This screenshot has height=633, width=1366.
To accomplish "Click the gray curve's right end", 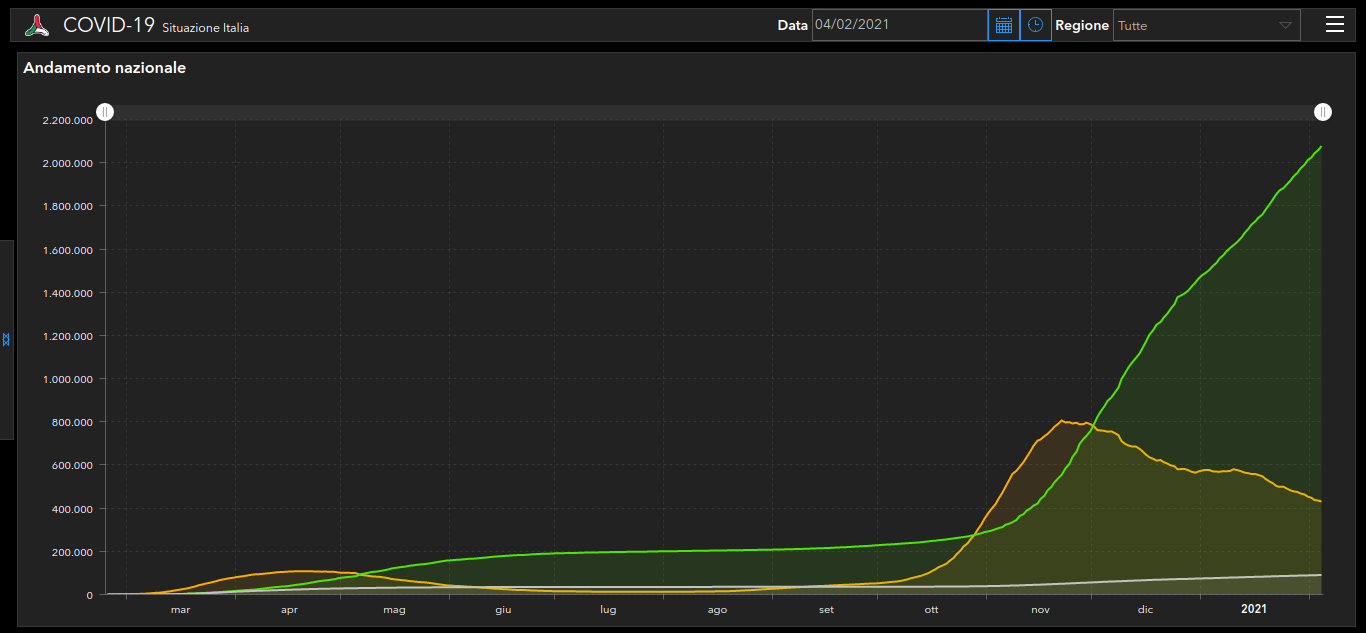I will 1320,575.
